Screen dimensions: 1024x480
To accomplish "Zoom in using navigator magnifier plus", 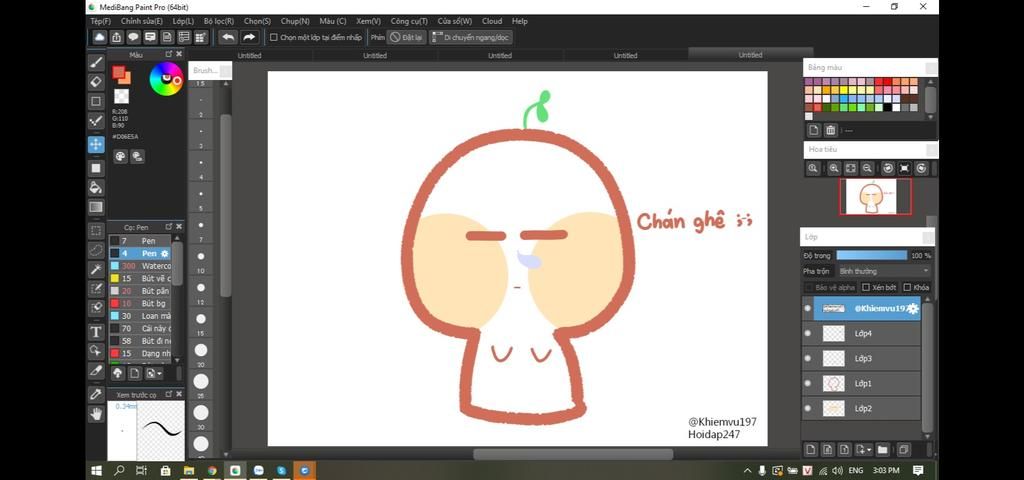I will click(x=834, y=168).
